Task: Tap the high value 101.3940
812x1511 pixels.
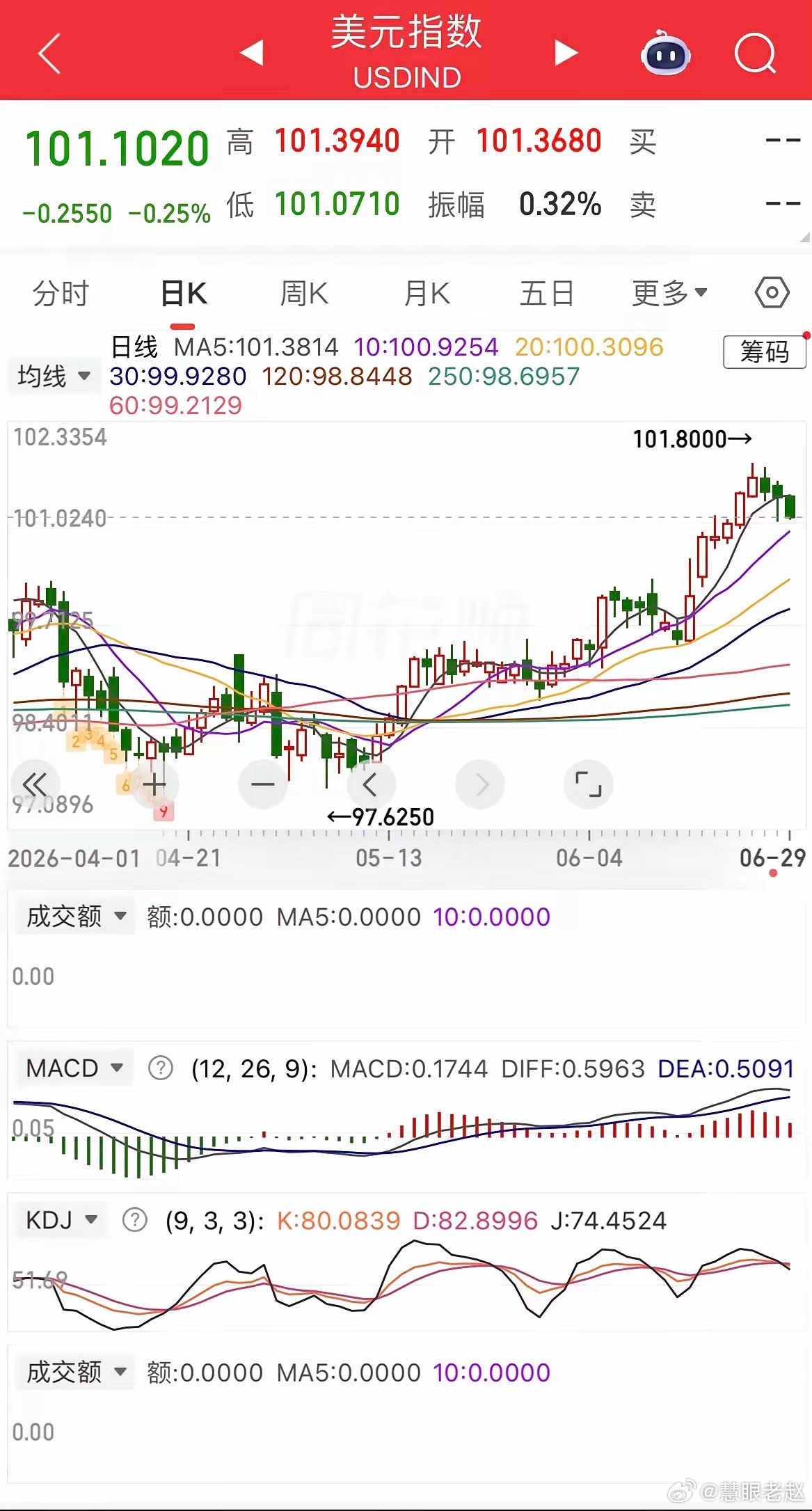Action: click(x=337, y=141)
